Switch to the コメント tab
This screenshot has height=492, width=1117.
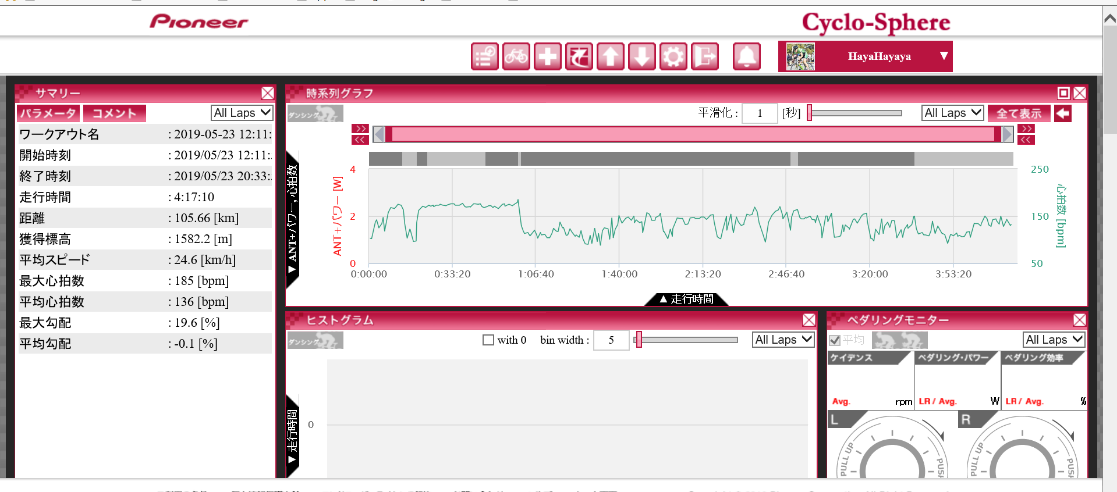tap(114, 114)
